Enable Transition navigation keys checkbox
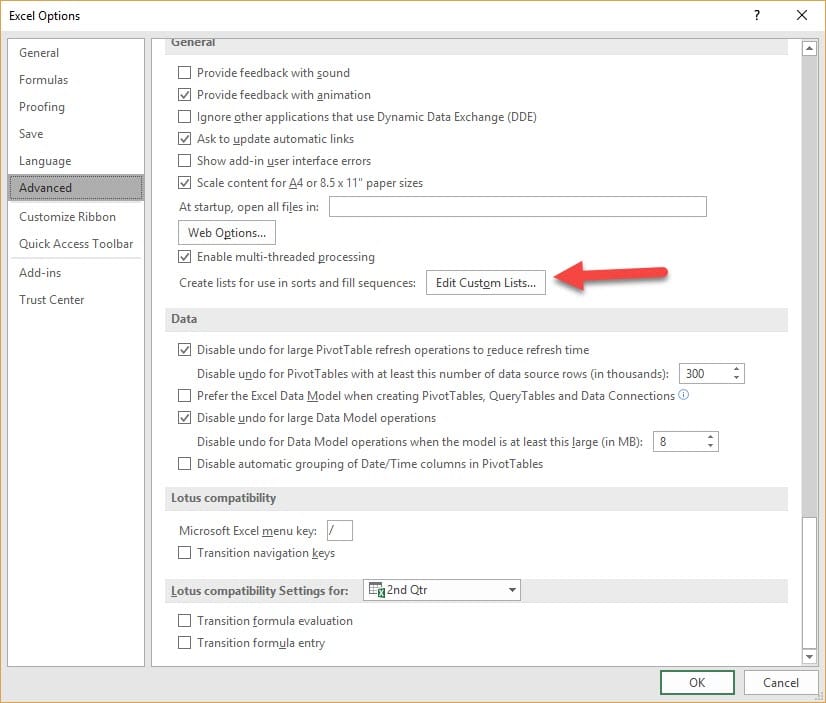 point(184,553)
